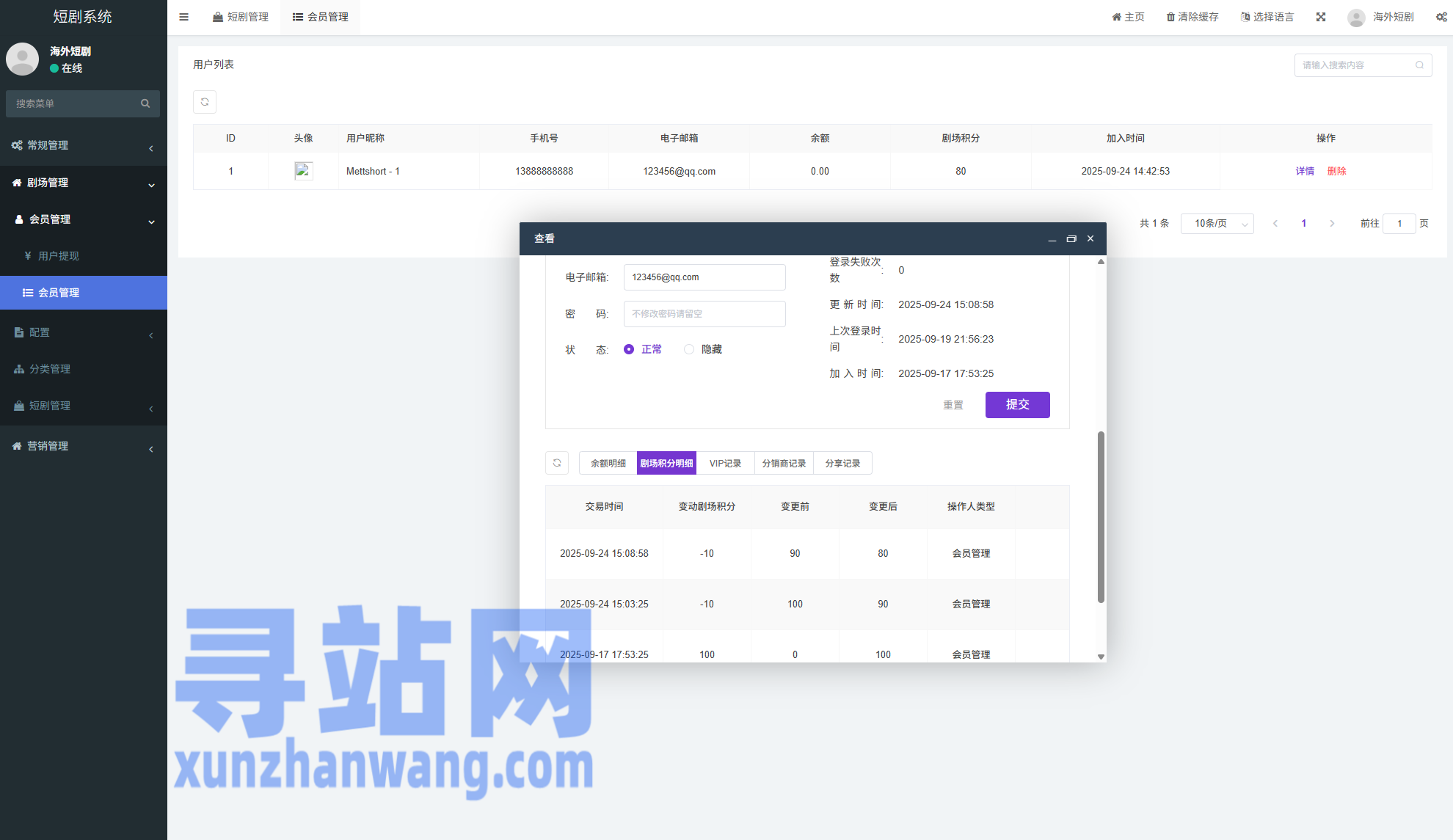Click the 密码 password input field
This screenshot has width=1453, height=840.
point(704,314)
